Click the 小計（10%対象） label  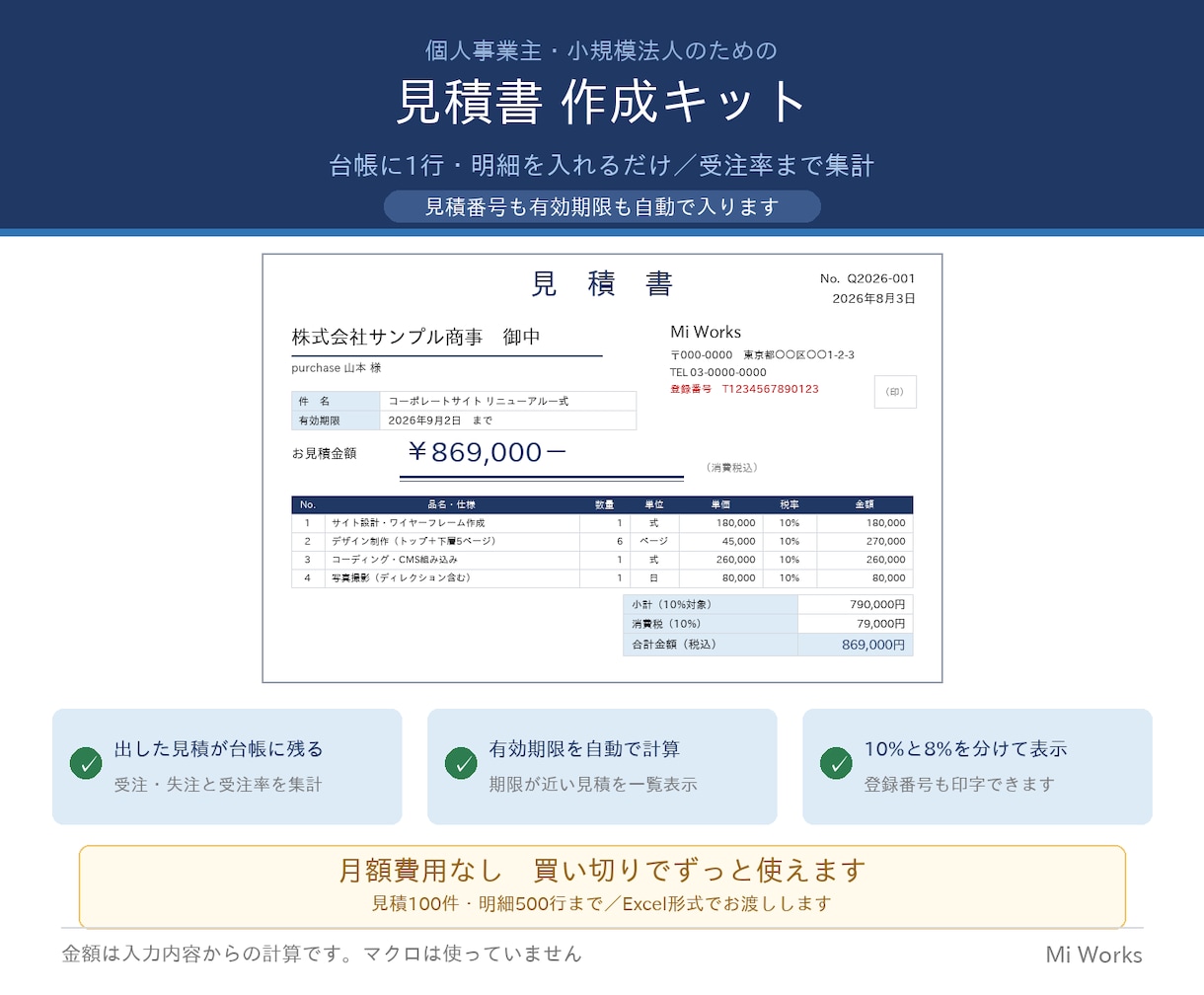tap(711, 604)
